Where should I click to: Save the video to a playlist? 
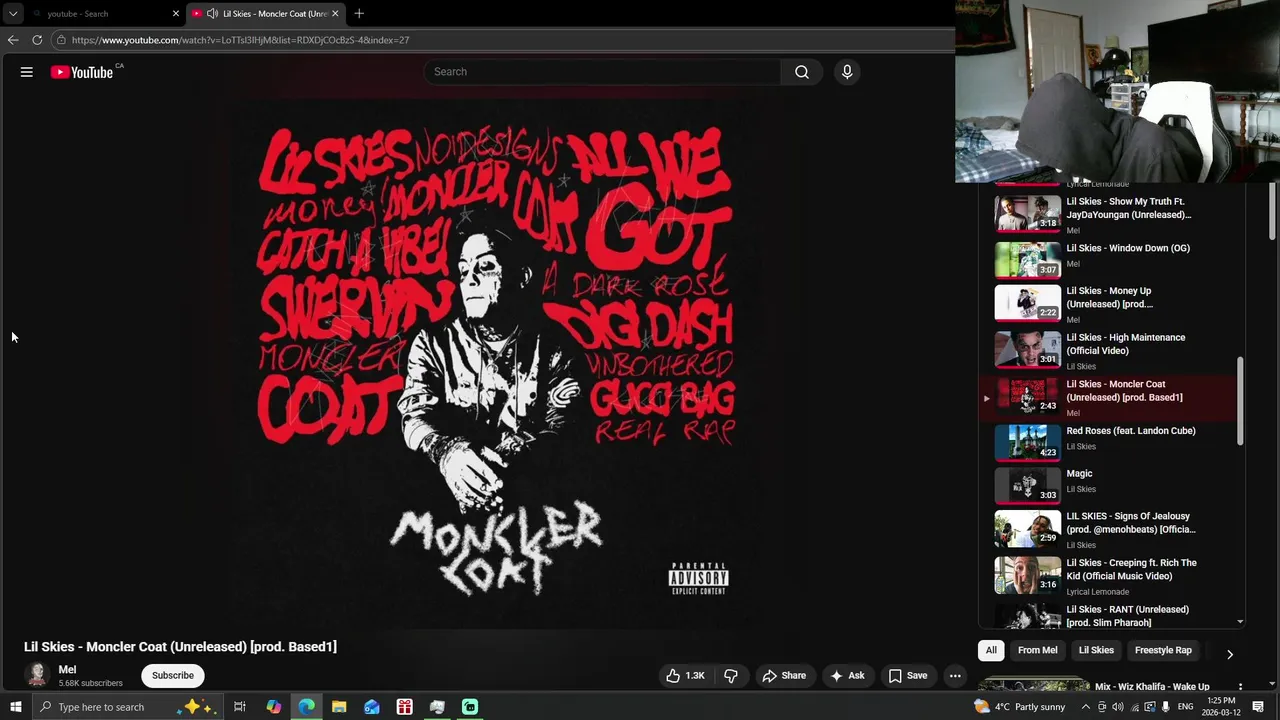tap(908, 676)
